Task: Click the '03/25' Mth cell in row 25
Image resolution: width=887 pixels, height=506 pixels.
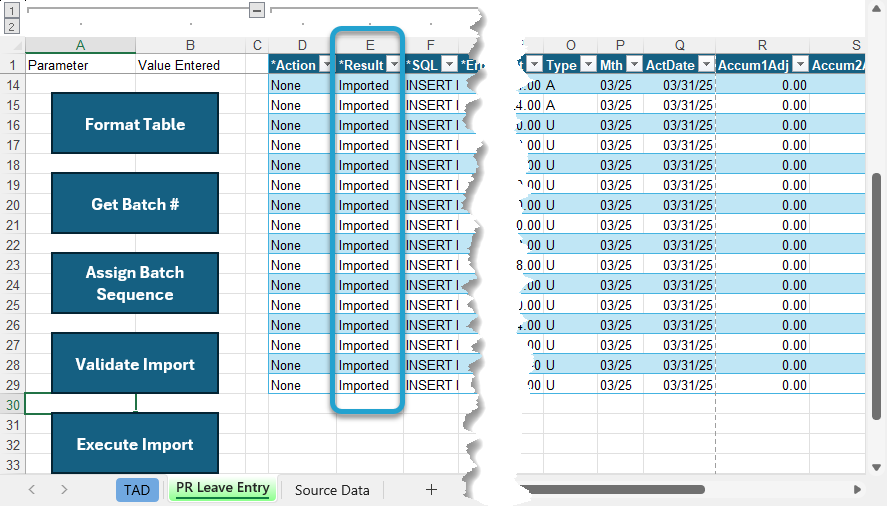Action: pos(620,305)
